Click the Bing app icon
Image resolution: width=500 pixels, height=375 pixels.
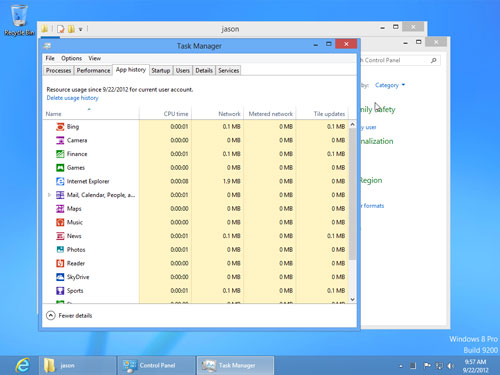pyautogui.click(x=60, y=127)
